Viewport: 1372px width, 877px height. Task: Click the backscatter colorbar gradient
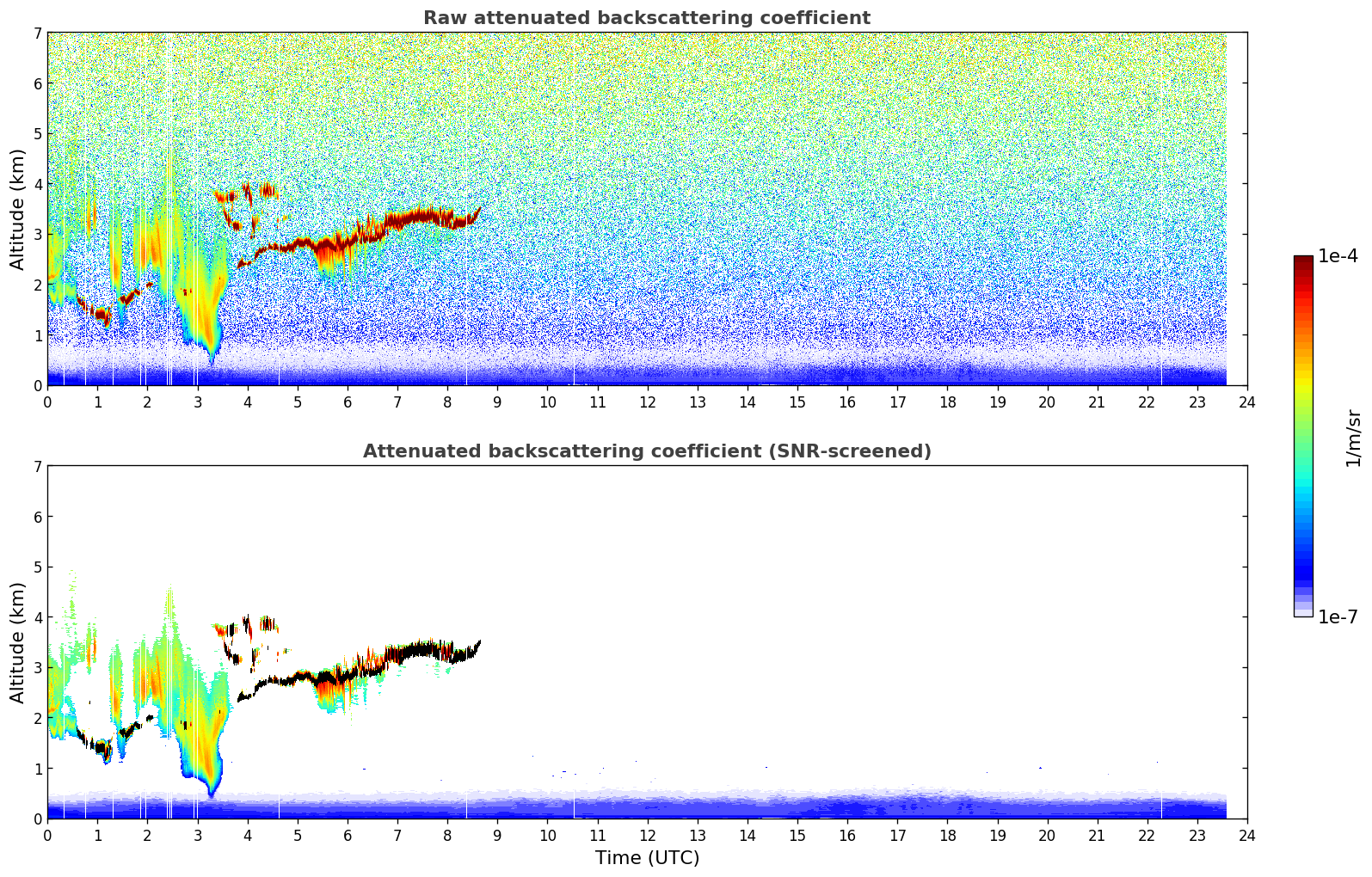(x=1303, y=436)
